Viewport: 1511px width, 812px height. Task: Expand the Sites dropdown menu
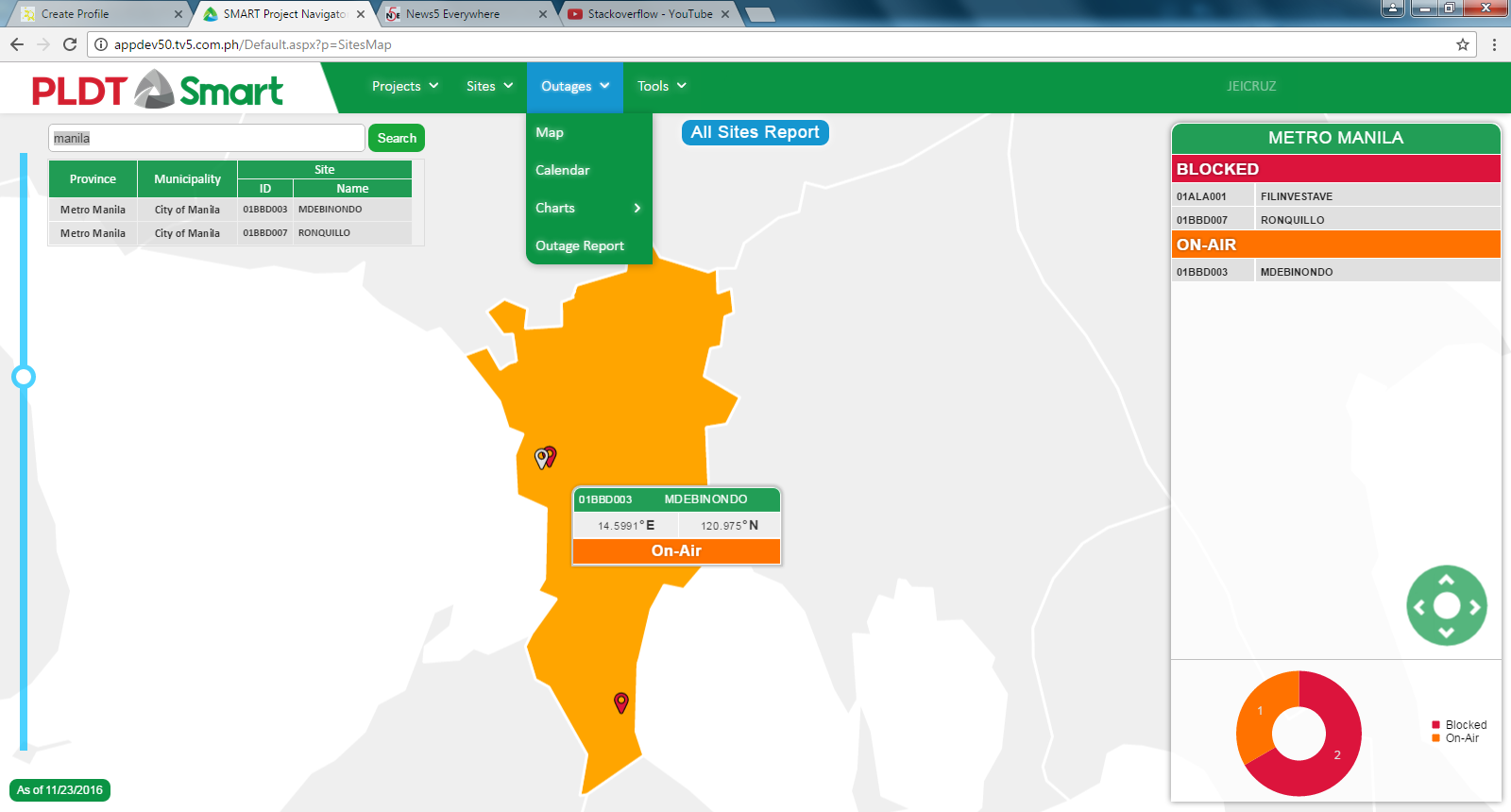(489, 86)
